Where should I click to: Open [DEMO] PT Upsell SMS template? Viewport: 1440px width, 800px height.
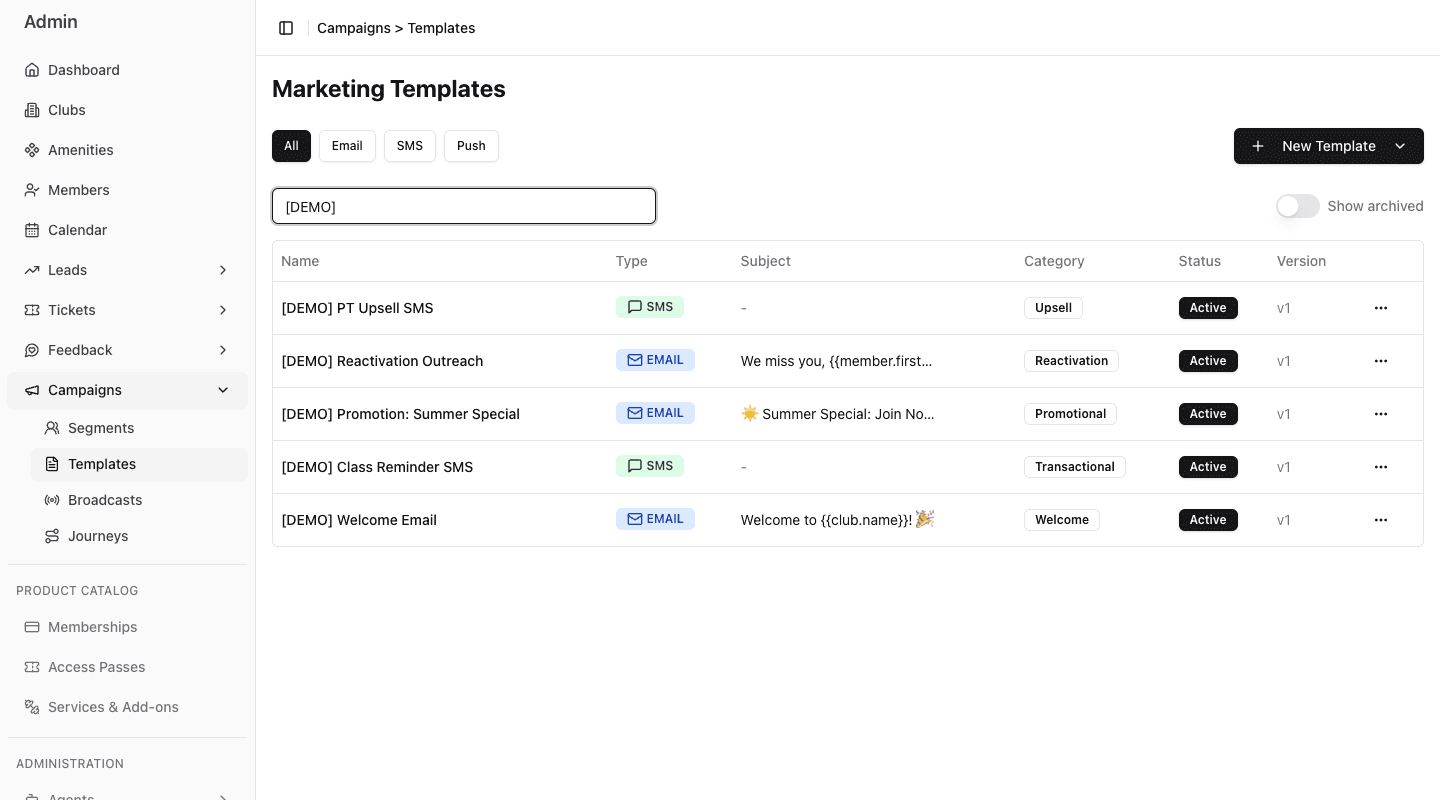[x=358, y=308]
